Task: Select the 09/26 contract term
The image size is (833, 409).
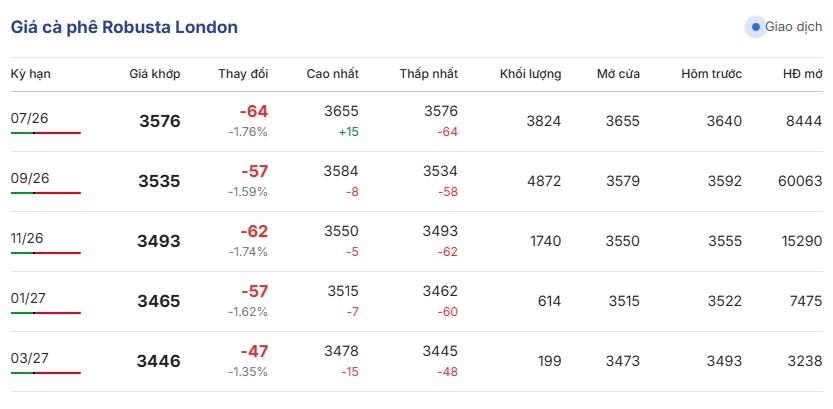Action: pos(30,178)
